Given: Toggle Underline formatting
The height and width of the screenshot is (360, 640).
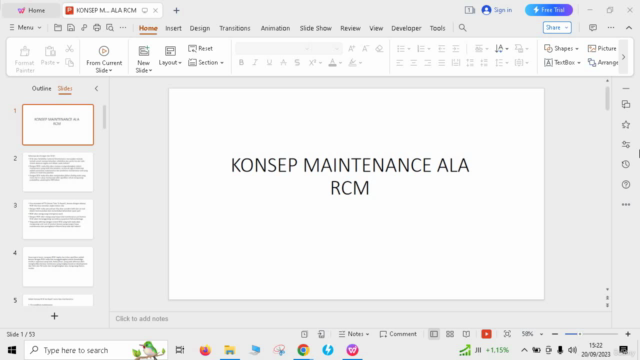Looking at the screenshot, I should [269, 62].
